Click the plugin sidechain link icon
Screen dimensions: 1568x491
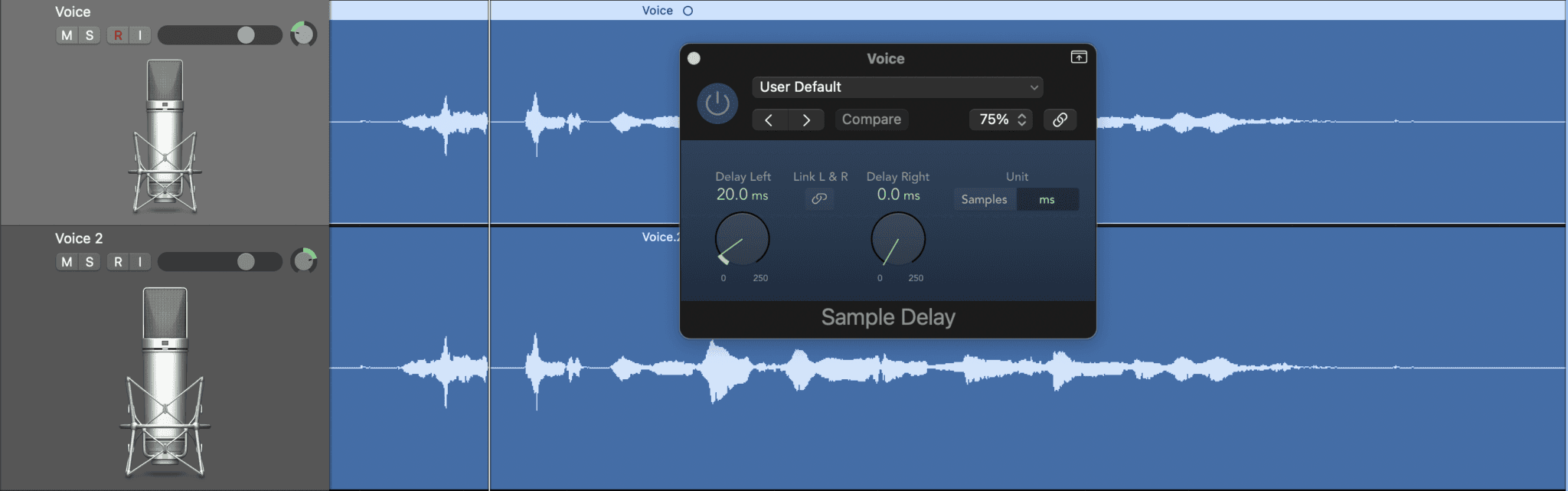point(1060,119)
